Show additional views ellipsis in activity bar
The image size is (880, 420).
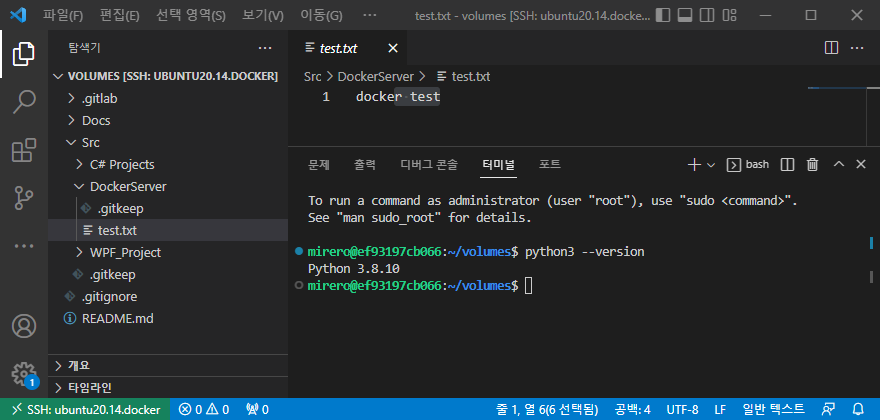pyautogui.click(x=24, y=246)
